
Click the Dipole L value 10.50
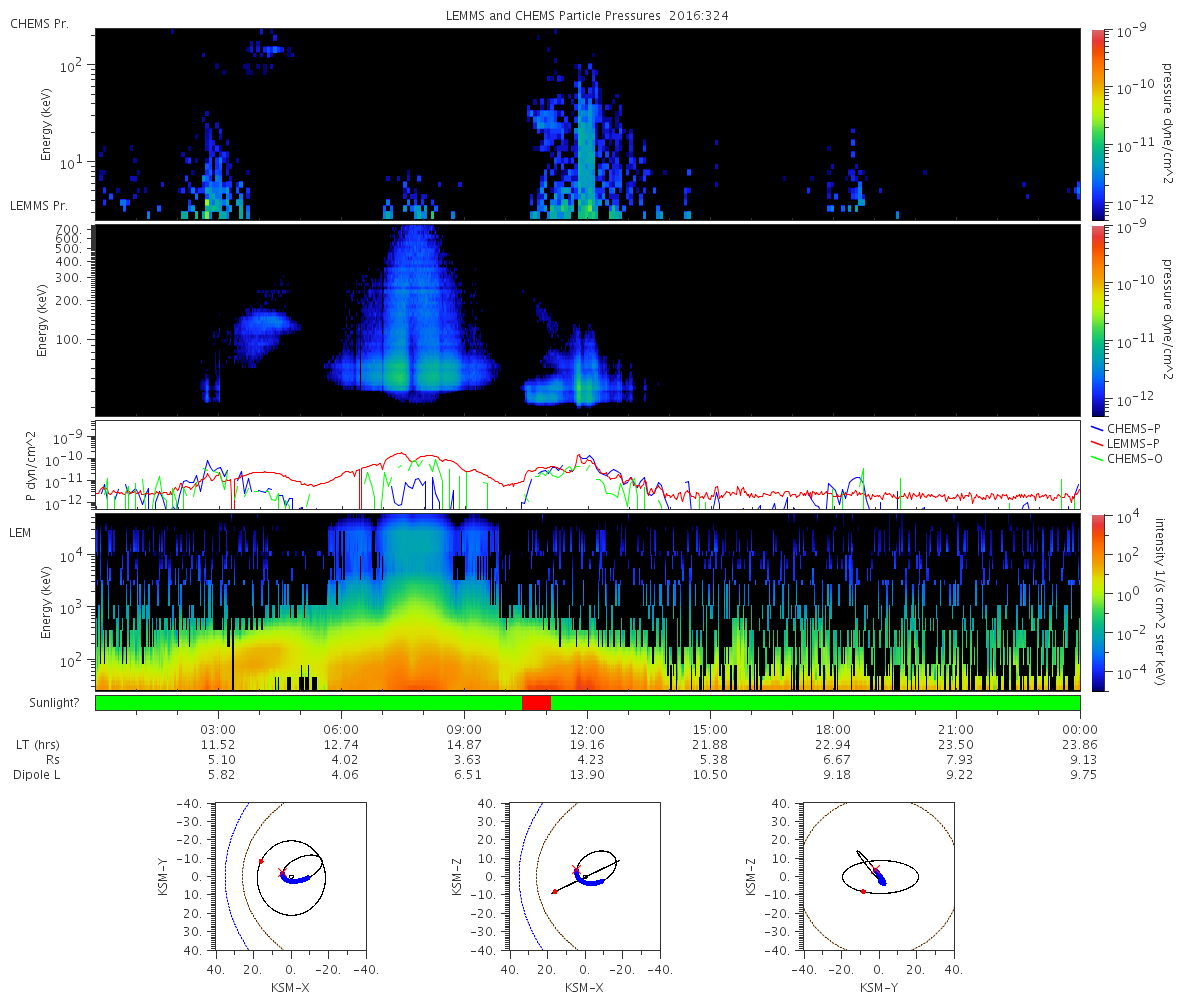[x=710, y=775]
